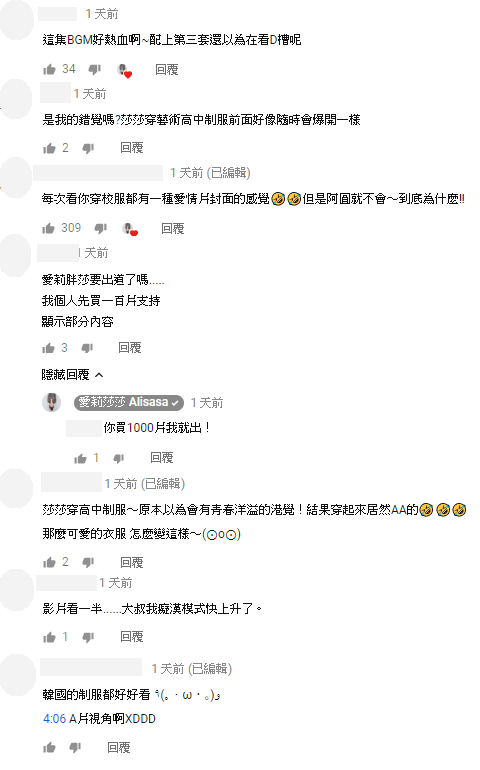Collapse replies via 隱藏回覆

click(72, 375)
